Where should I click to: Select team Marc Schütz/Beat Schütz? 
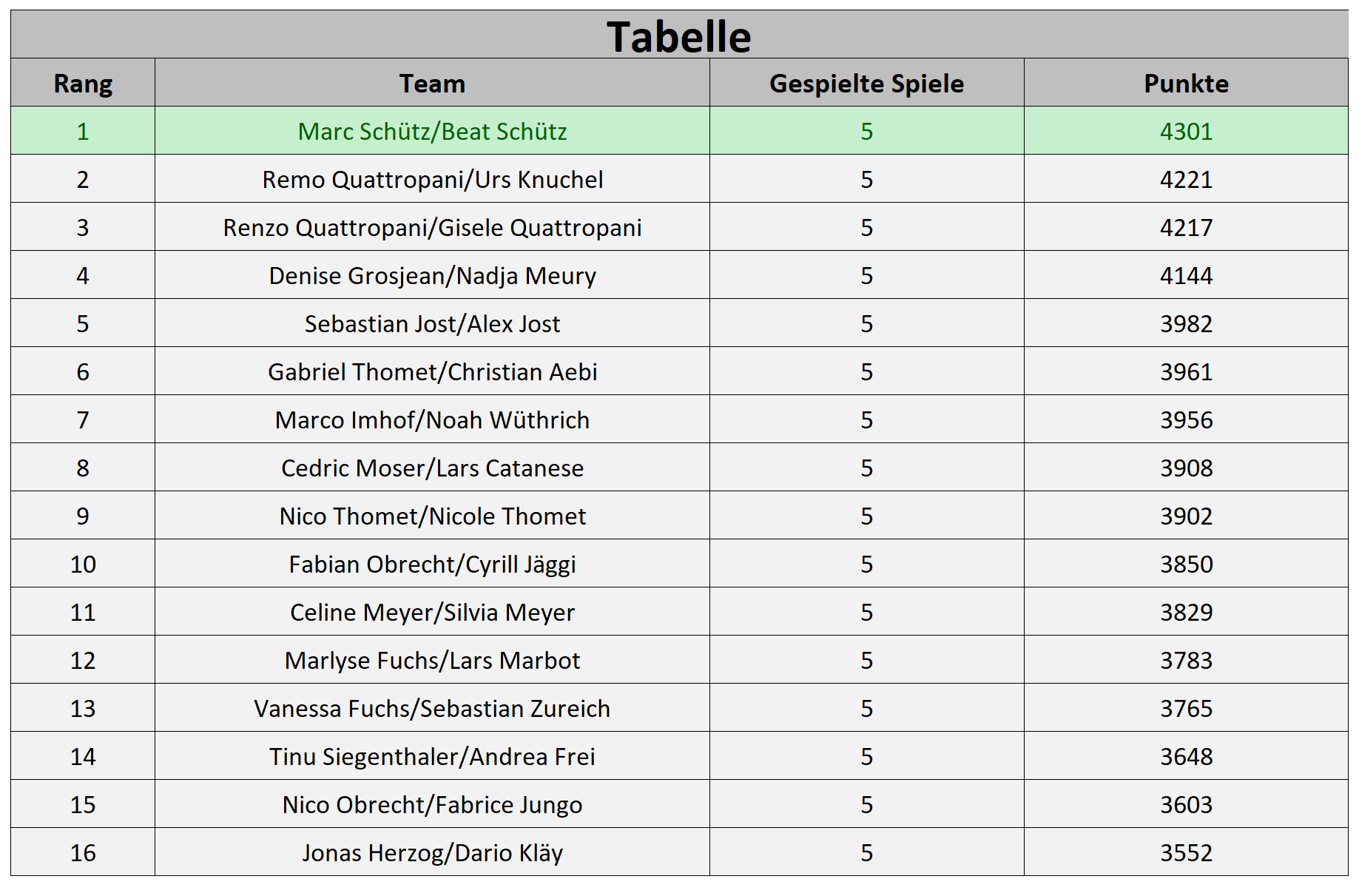432,131
